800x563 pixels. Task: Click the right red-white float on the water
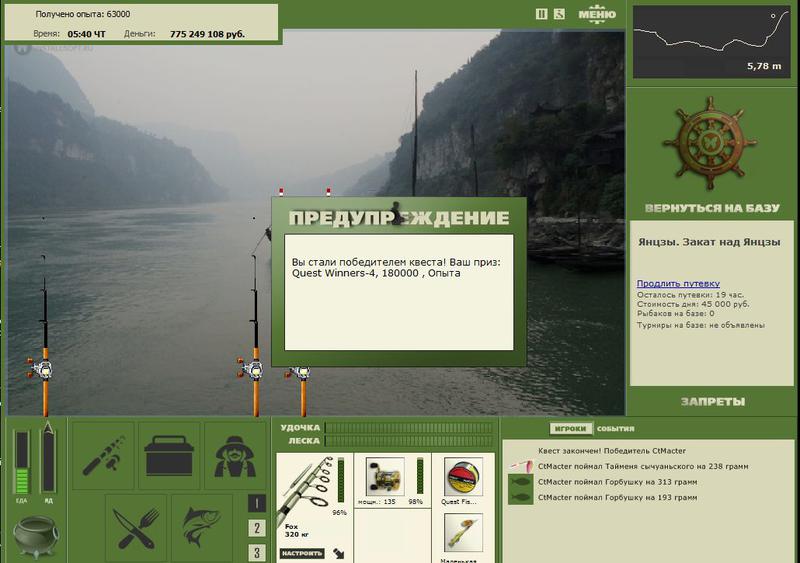328,192
